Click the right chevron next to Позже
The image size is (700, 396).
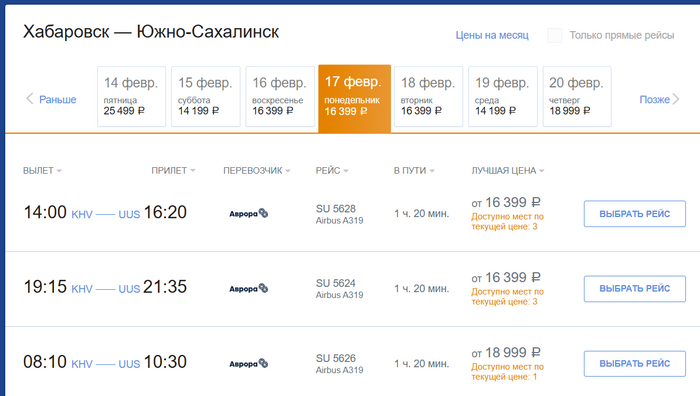676,99
